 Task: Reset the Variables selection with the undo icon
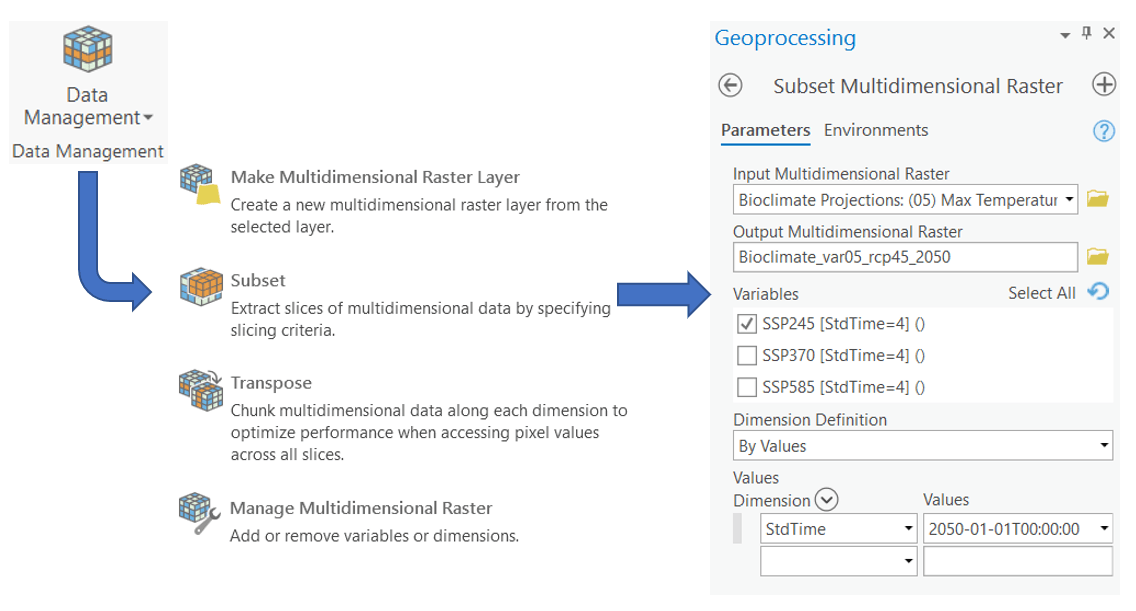(1100, 292)
